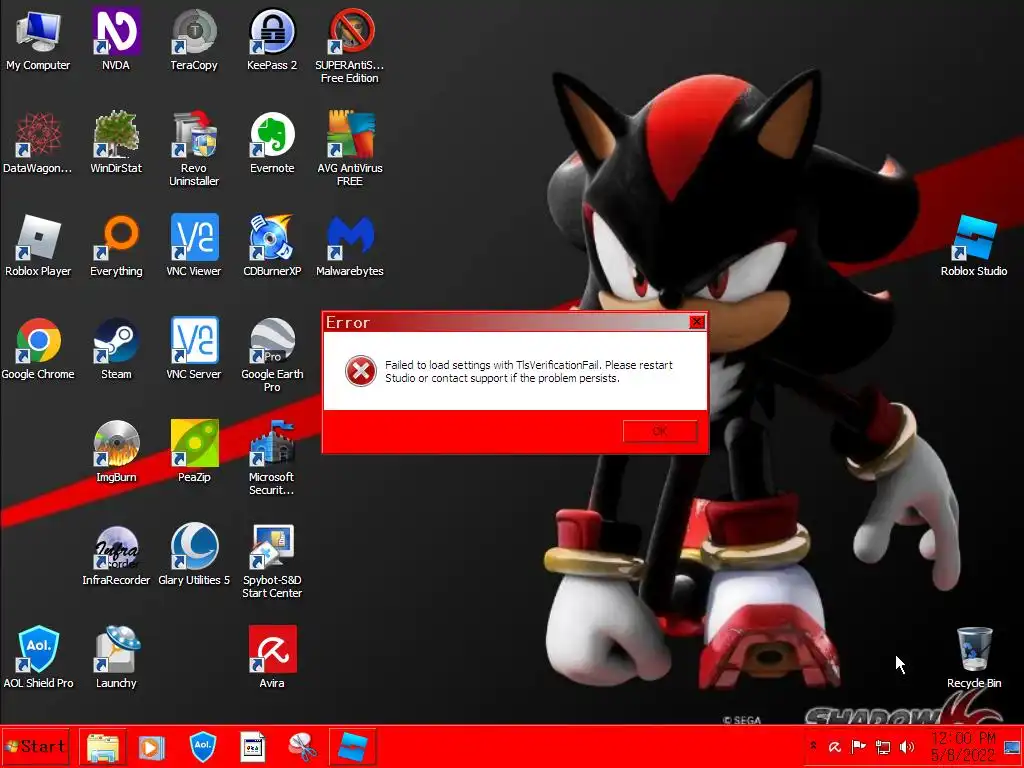Select the NVDA desktop shortcut
Viewport: 1024px width, 768px height.
116,40
